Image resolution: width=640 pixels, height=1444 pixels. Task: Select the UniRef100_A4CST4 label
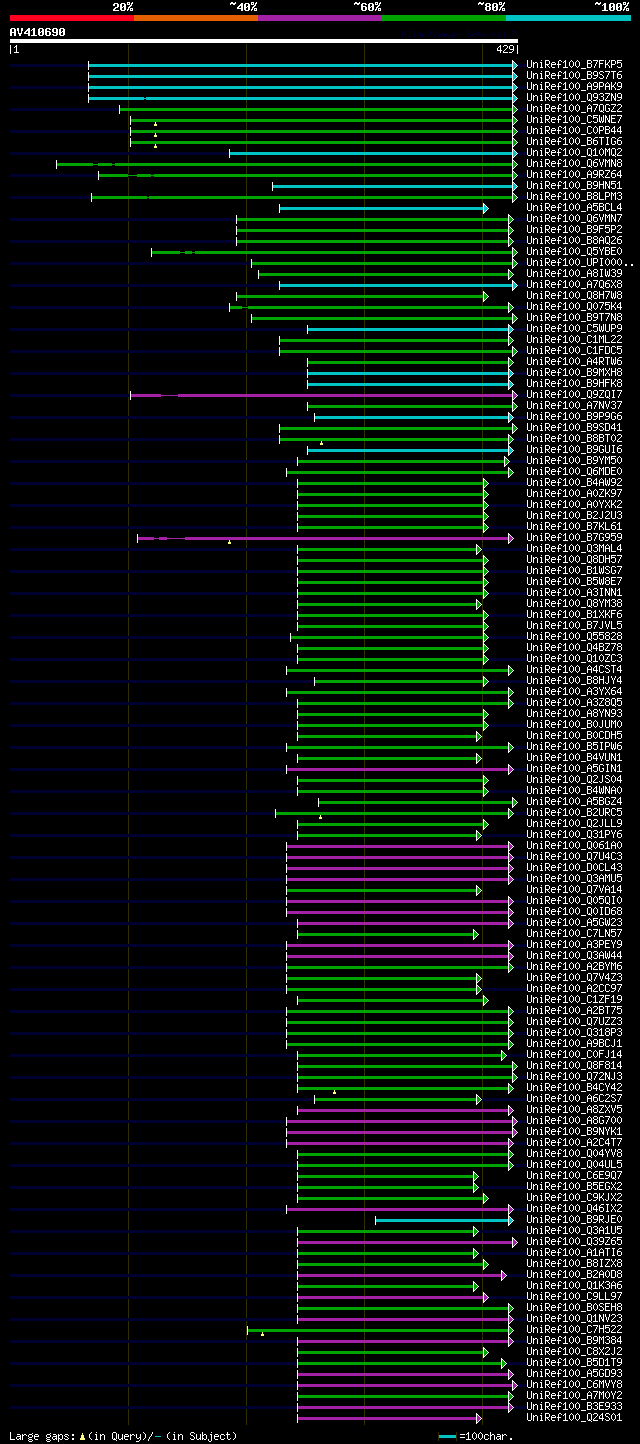coord(574,670)
